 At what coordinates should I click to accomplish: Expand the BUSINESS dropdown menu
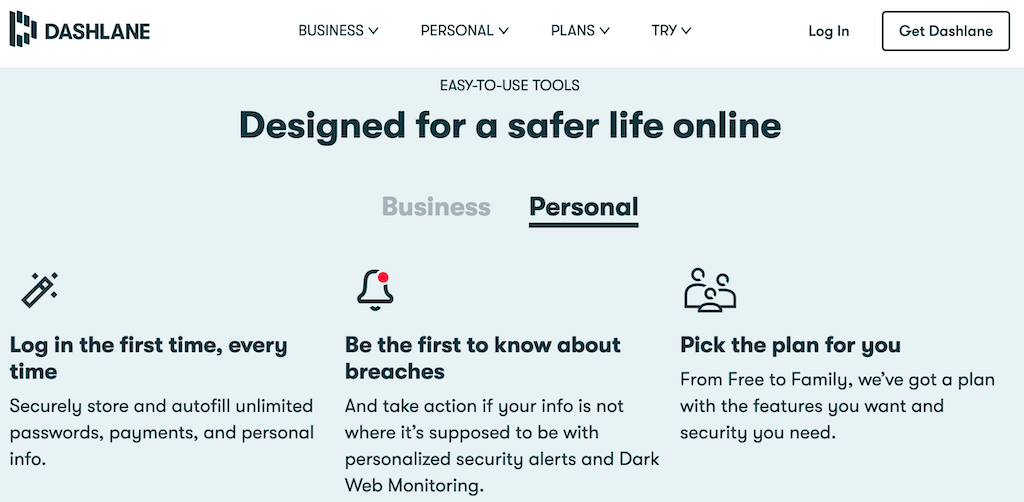338,30
